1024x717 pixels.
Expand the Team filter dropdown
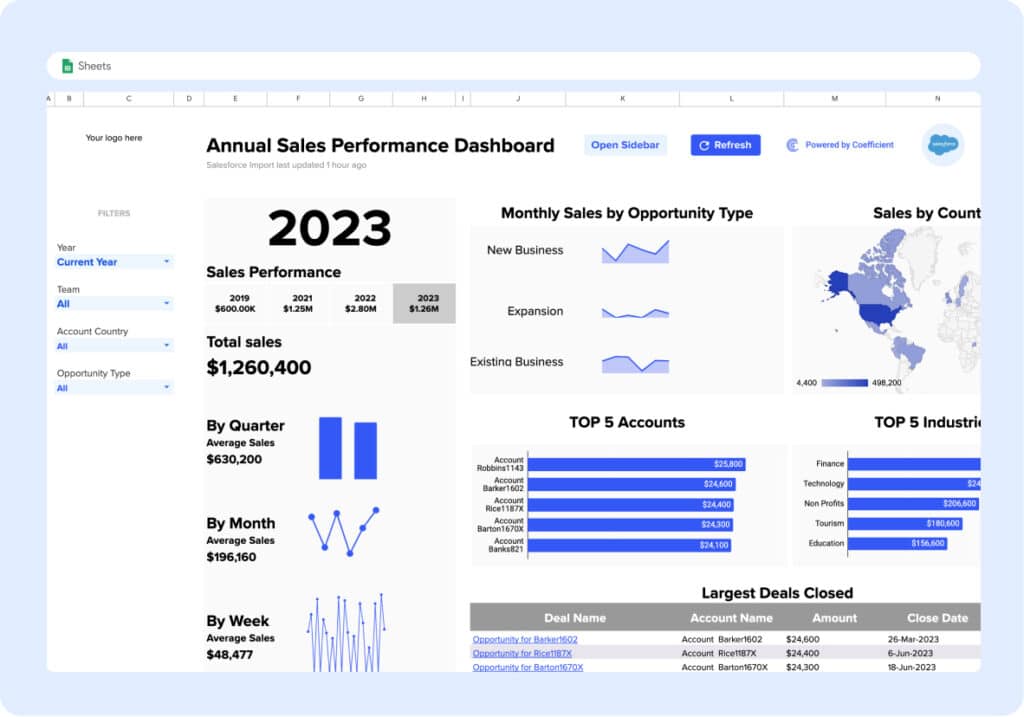point(114,304)
